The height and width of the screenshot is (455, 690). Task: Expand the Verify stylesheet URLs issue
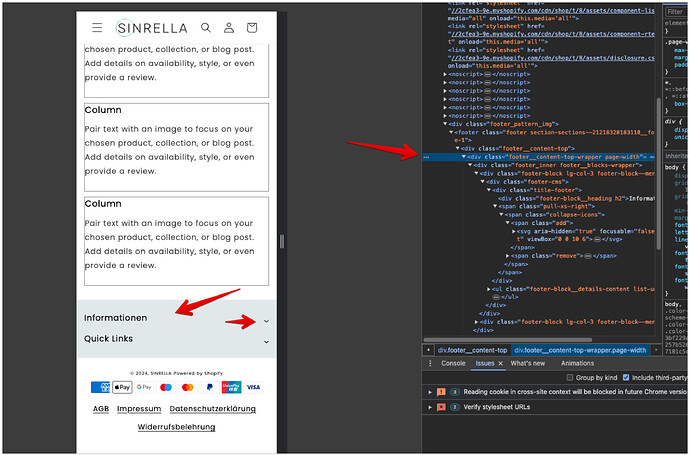pos(430,407)
